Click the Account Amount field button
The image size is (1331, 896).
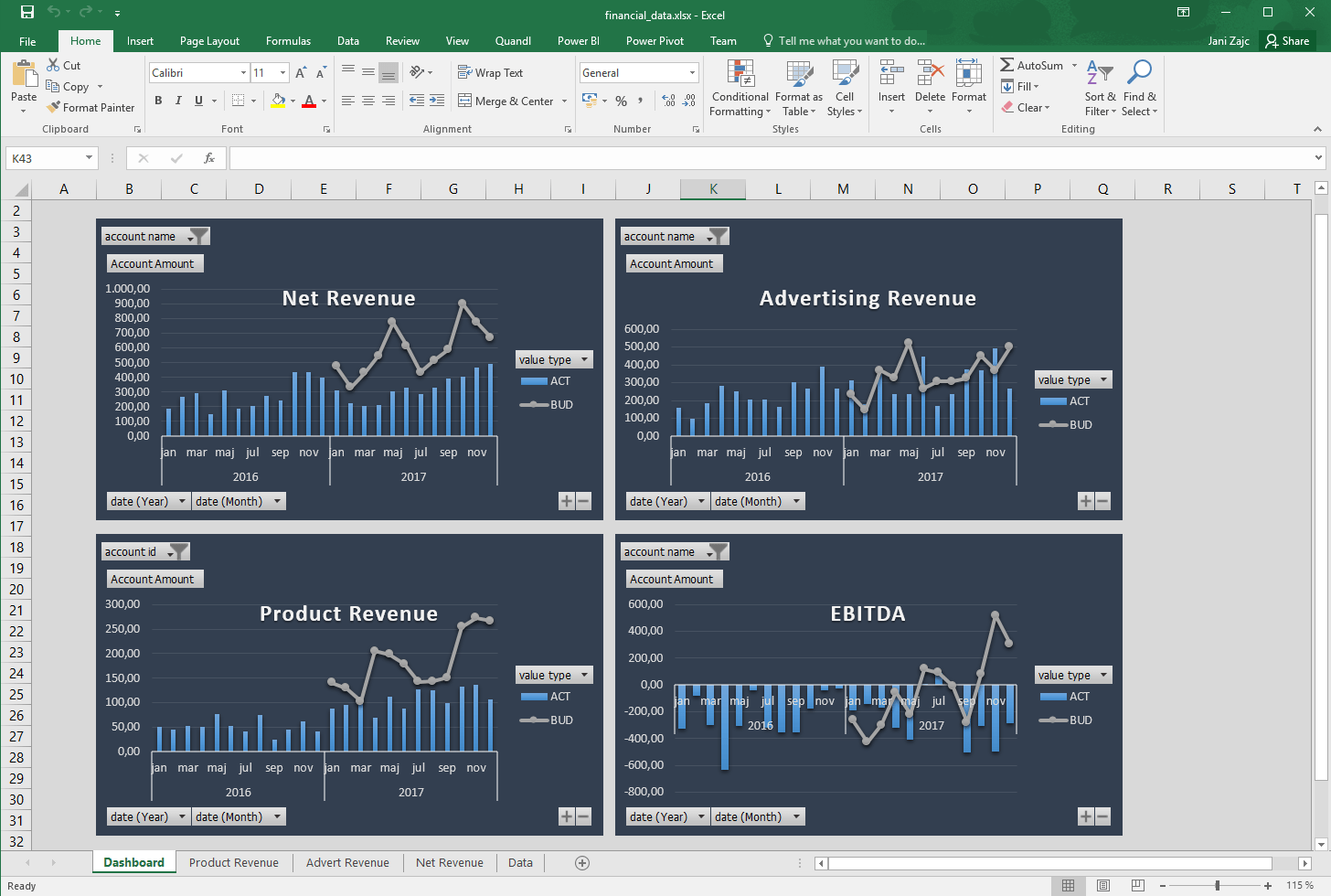(154, 263)
